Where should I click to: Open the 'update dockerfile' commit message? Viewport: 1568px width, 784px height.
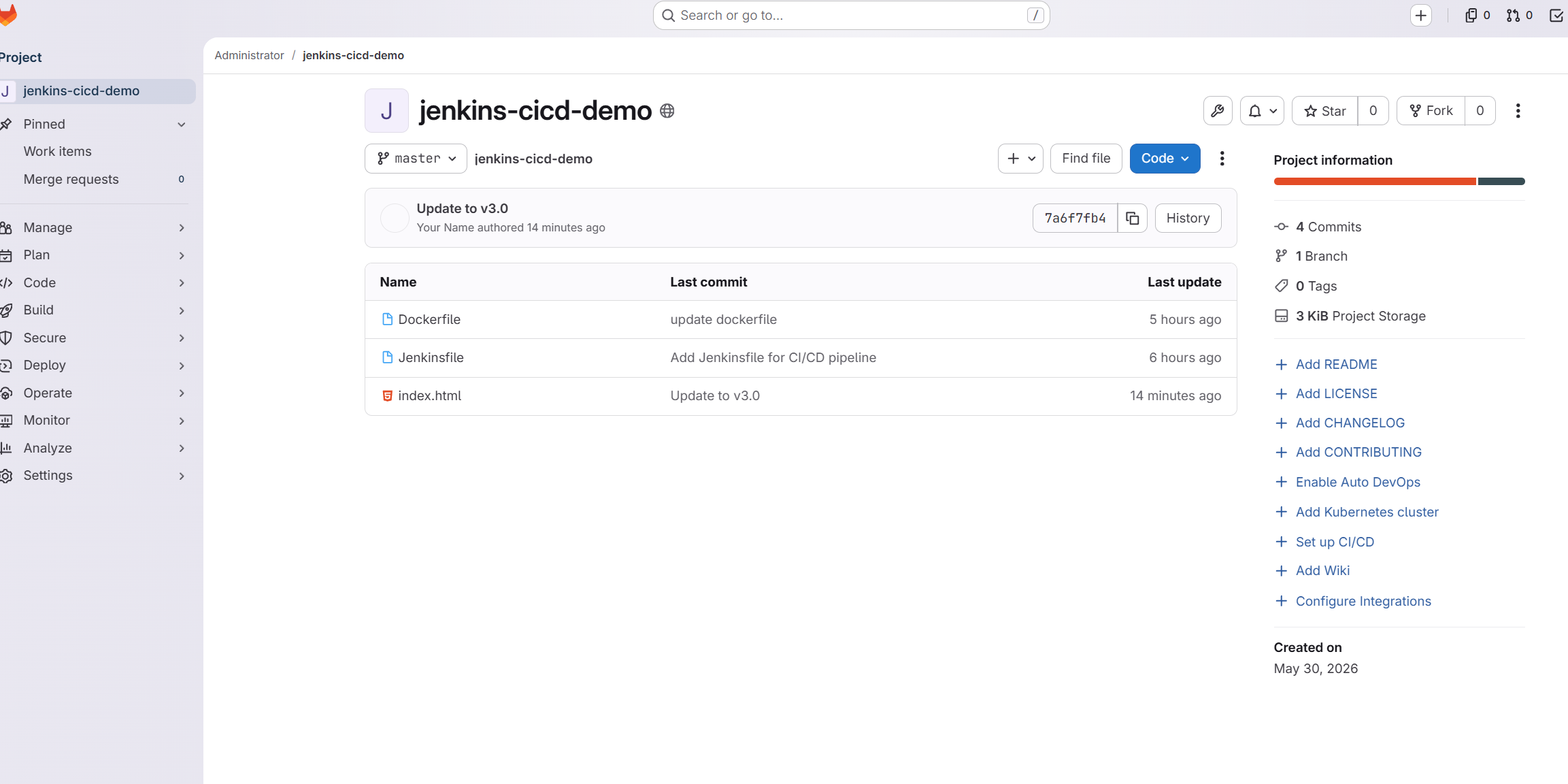[723, 319]
